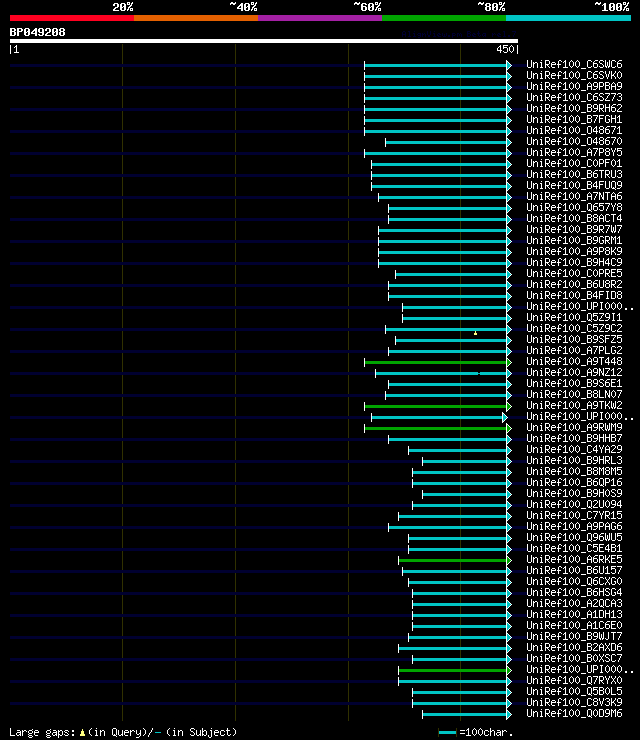Select hit label UniRef100_B6TRU3
This screenshot has height=740, width=640.
point(574,174)
